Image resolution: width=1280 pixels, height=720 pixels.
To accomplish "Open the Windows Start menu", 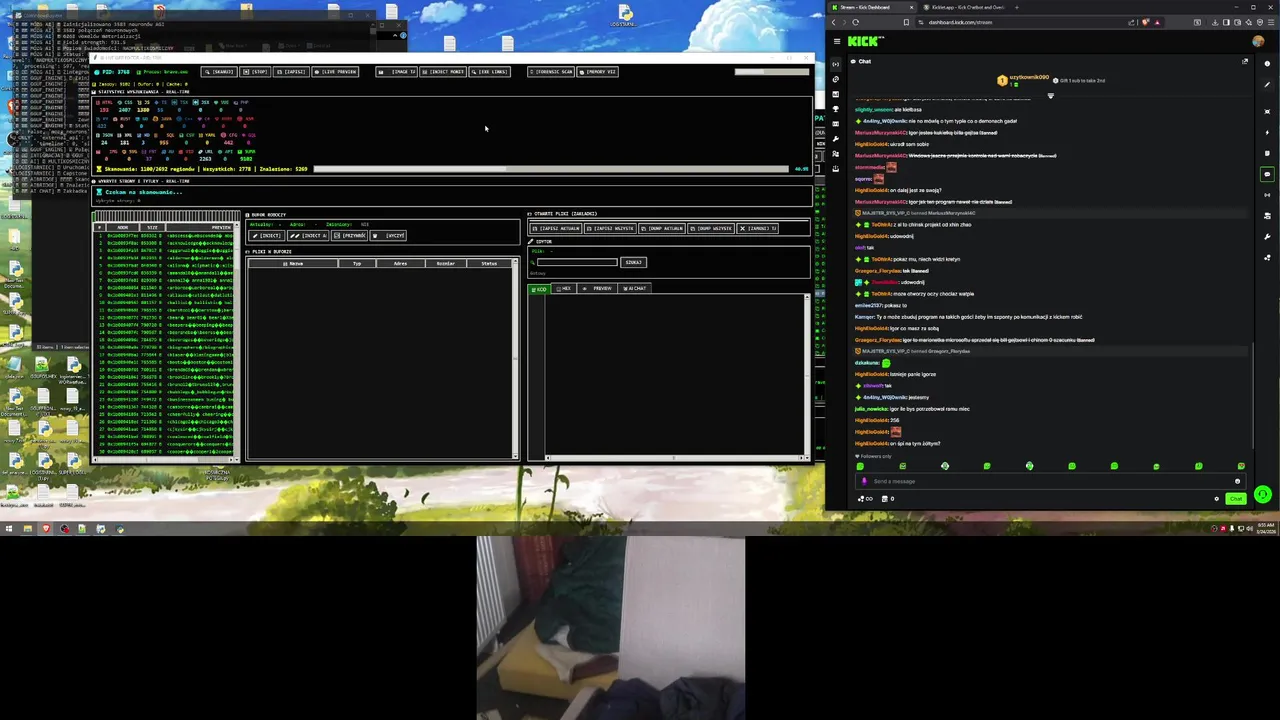I will point(9,529).
